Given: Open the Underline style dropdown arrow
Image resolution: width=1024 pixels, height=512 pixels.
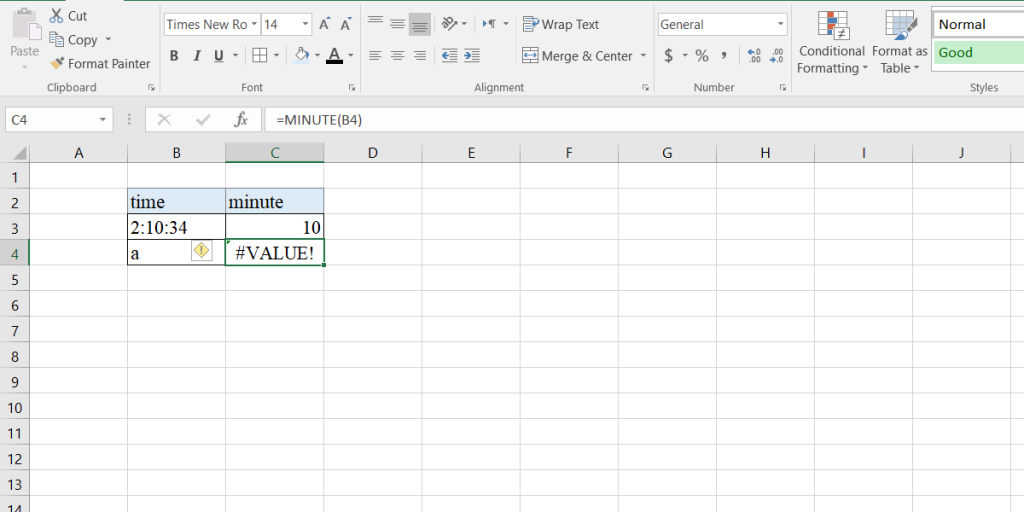Looking at the screenshot, I should [235, 56].
